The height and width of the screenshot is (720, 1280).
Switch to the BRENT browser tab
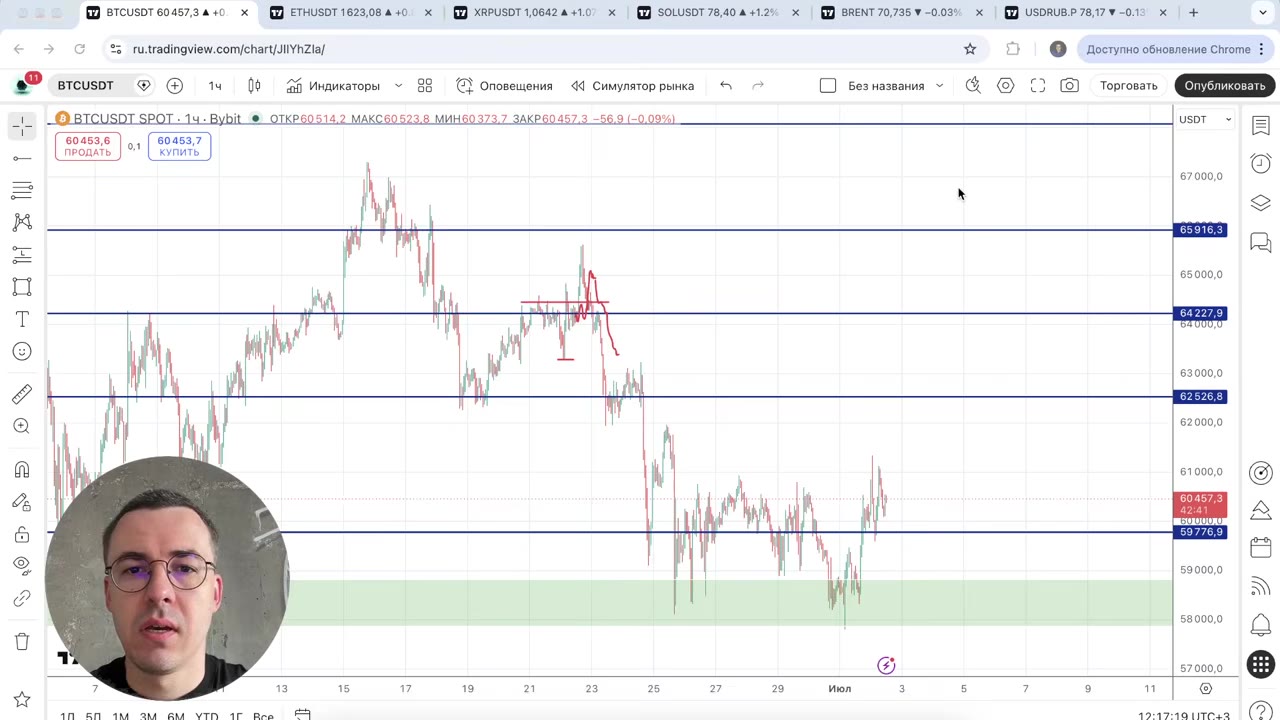(900, 13)
